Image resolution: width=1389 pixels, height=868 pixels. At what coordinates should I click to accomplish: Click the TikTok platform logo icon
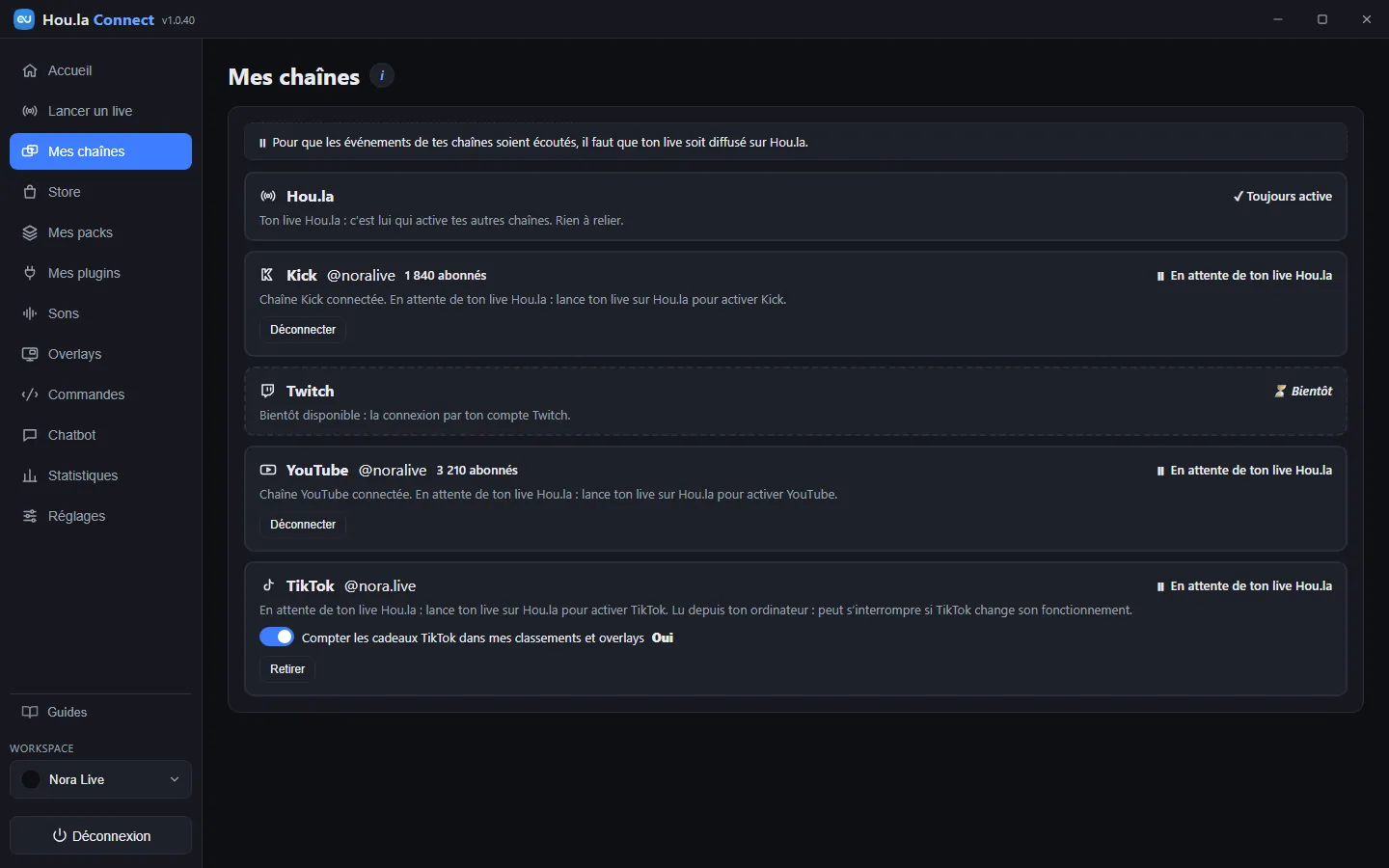pyautogui.click(x=268, y=585)
